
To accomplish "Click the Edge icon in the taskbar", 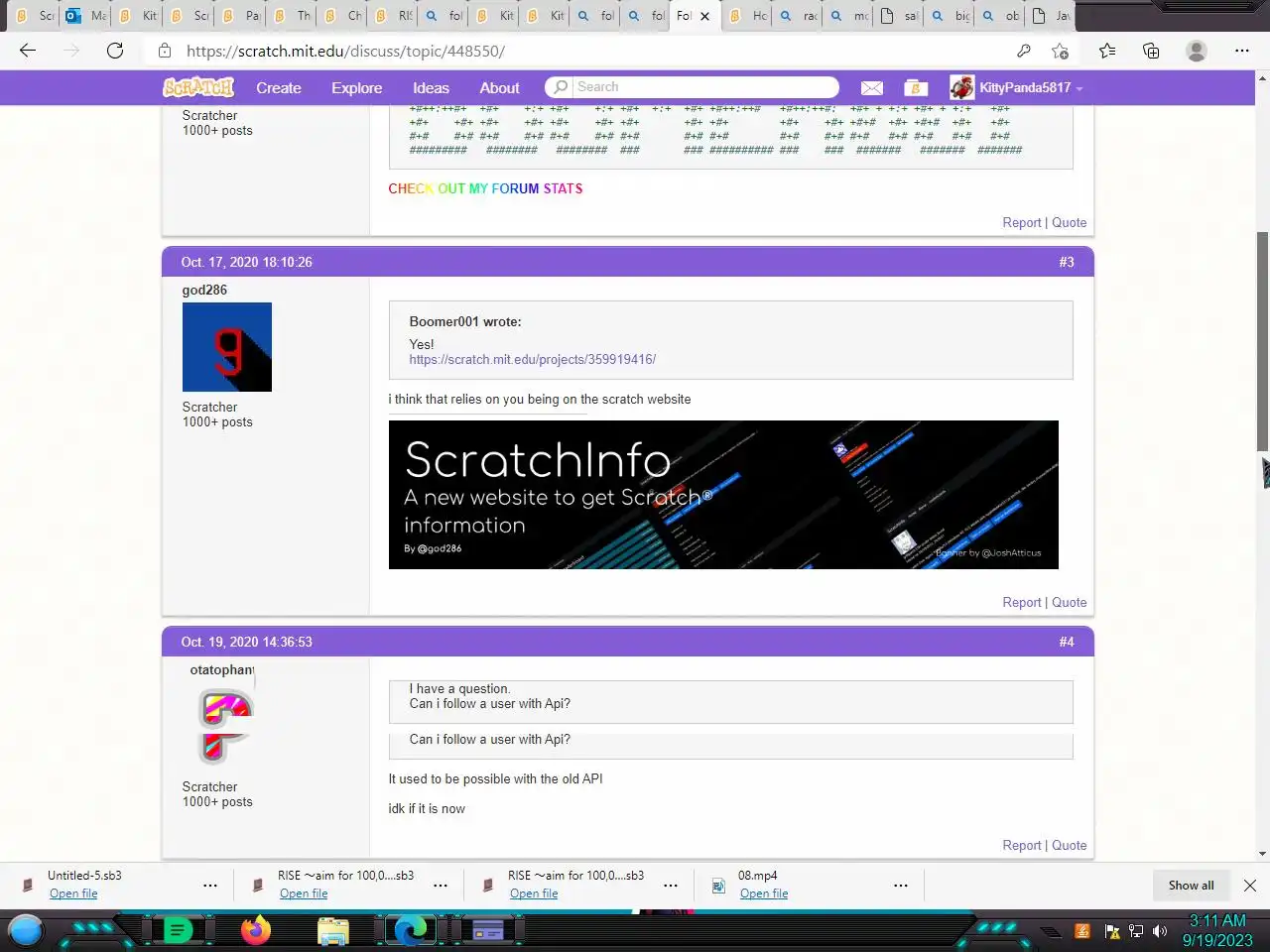I will click(410, 930).
